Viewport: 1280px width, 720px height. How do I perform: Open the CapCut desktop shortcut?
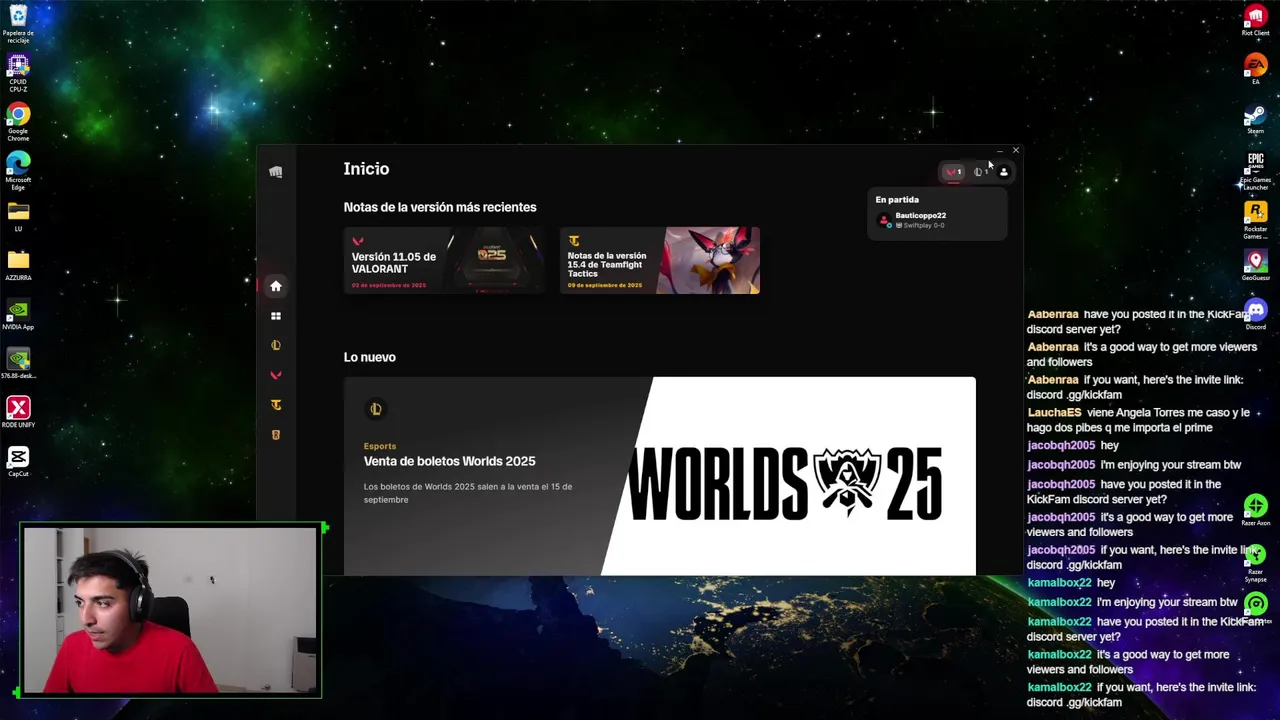pos(18,462)
